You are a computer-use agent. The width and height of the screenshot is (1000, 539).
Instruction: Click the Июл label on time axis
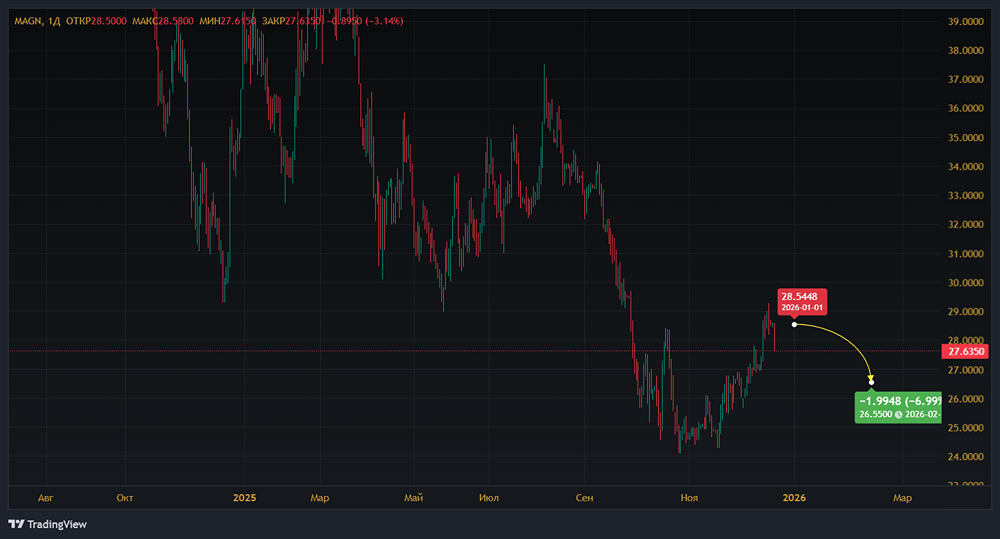tap(489, 498)
